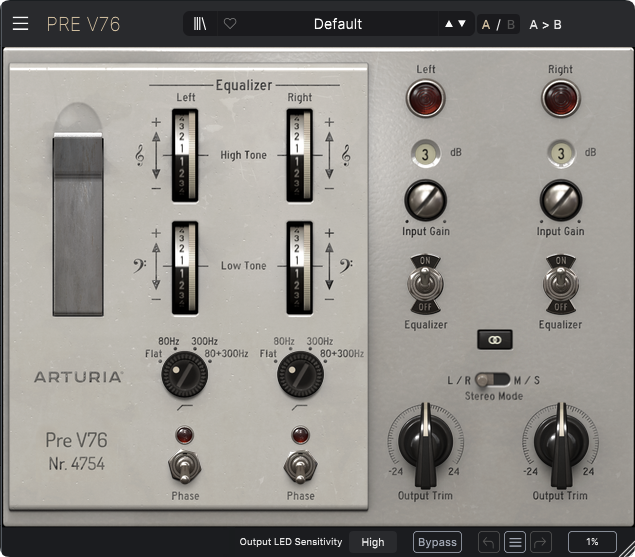Click the left bass clef icon
635x557 pixels.
(x=140, y=266)
